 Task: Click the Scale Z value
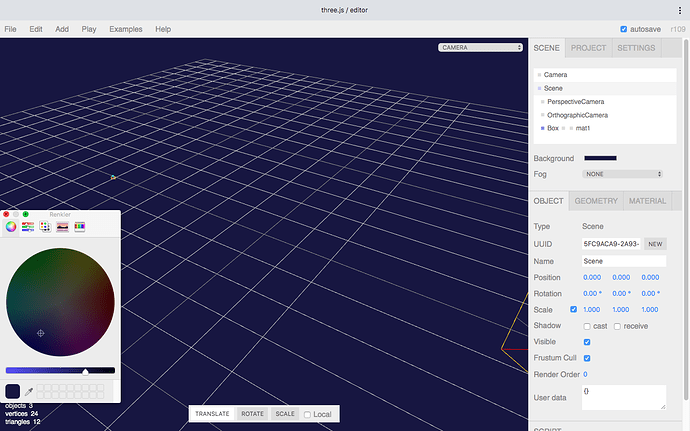pyautogui.click(x=650, y=309)
